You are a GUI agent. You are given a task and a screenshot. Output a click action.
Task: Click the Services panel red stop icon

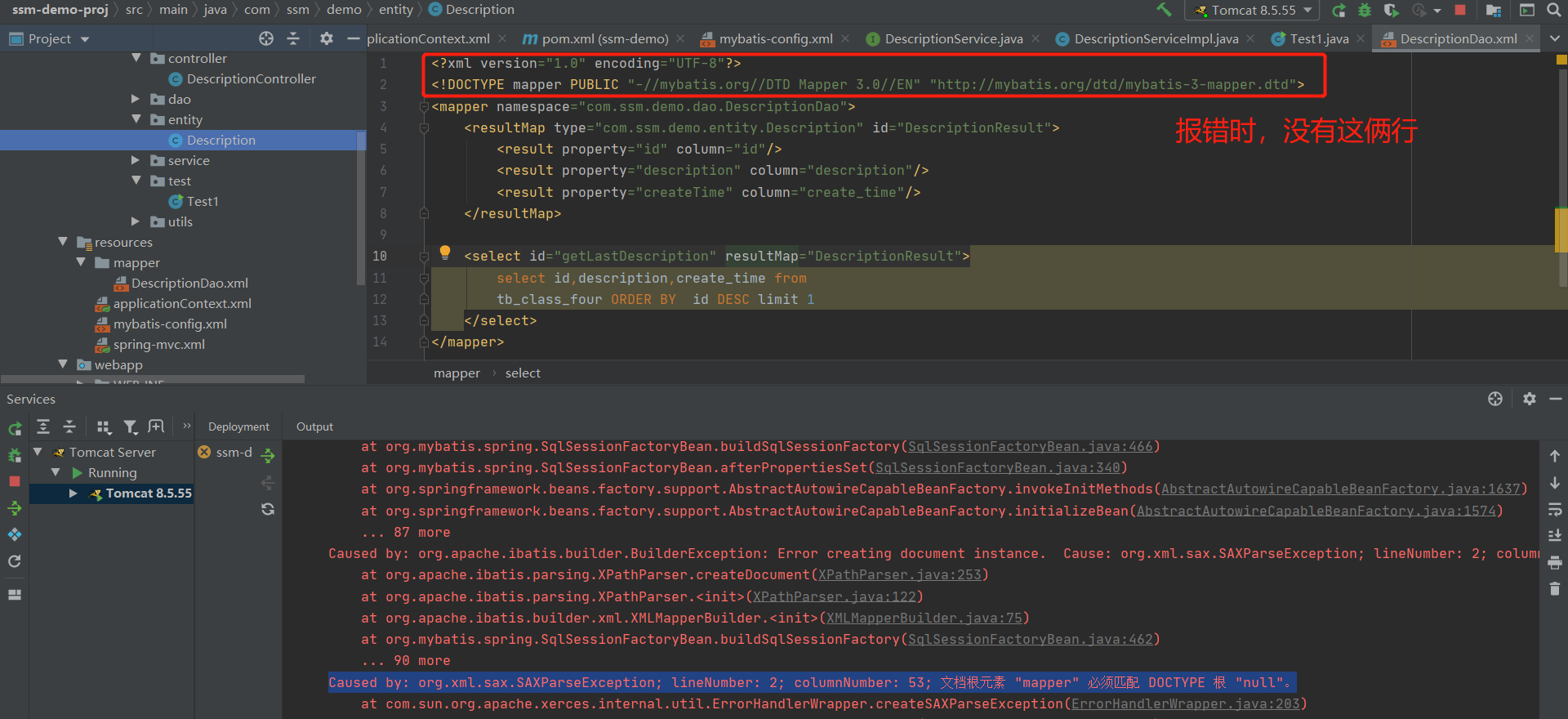[x=15, y=481]
